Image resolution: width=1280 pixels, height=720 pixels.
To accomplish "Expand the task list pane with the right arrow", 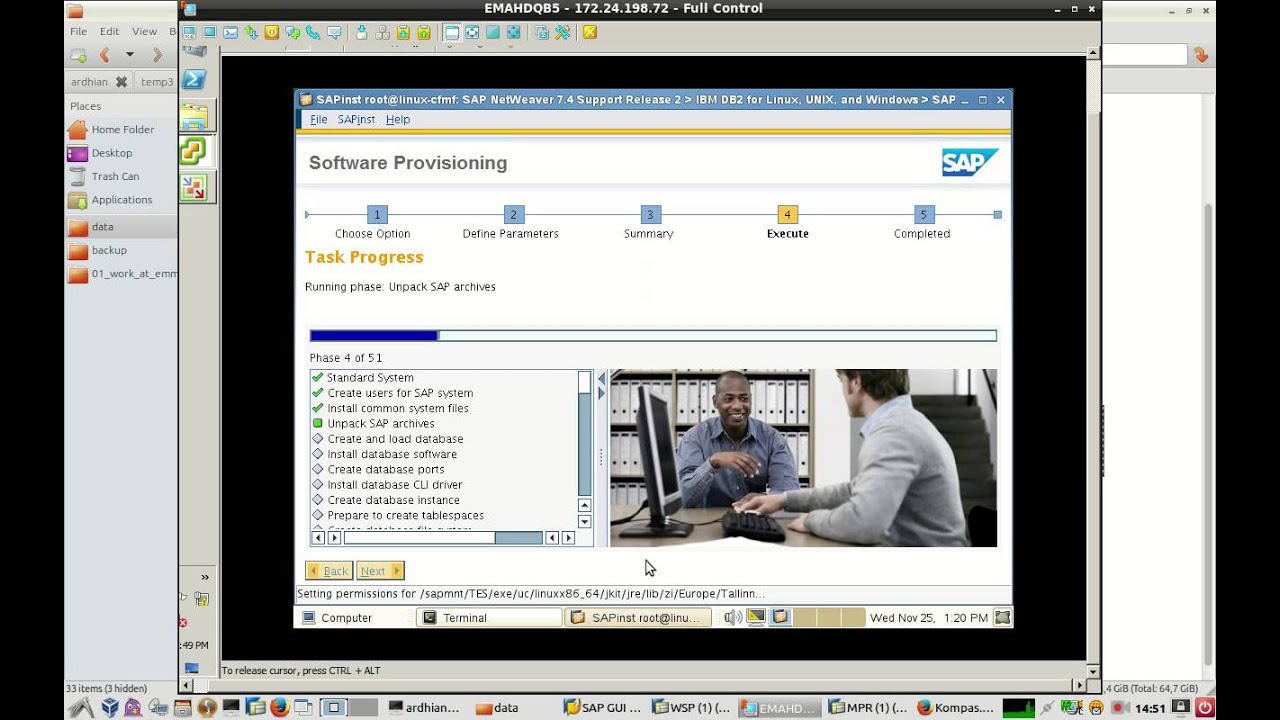I will (601, 394).
